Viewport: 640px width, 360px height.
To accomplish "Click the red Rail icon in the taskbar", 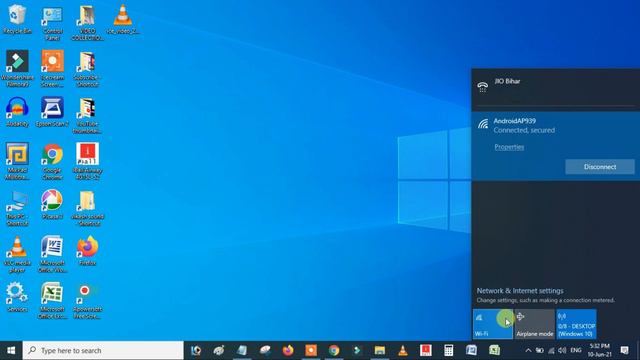I will (426, 350).
